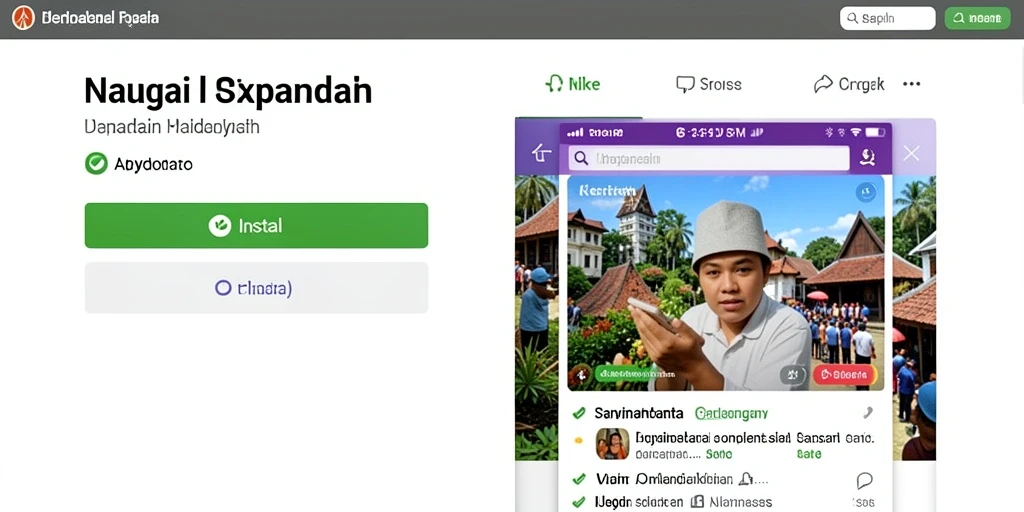This screenshot has width=1024, height=512.
Task: Click the search box inside the phone preview
Action: (709, 158)
